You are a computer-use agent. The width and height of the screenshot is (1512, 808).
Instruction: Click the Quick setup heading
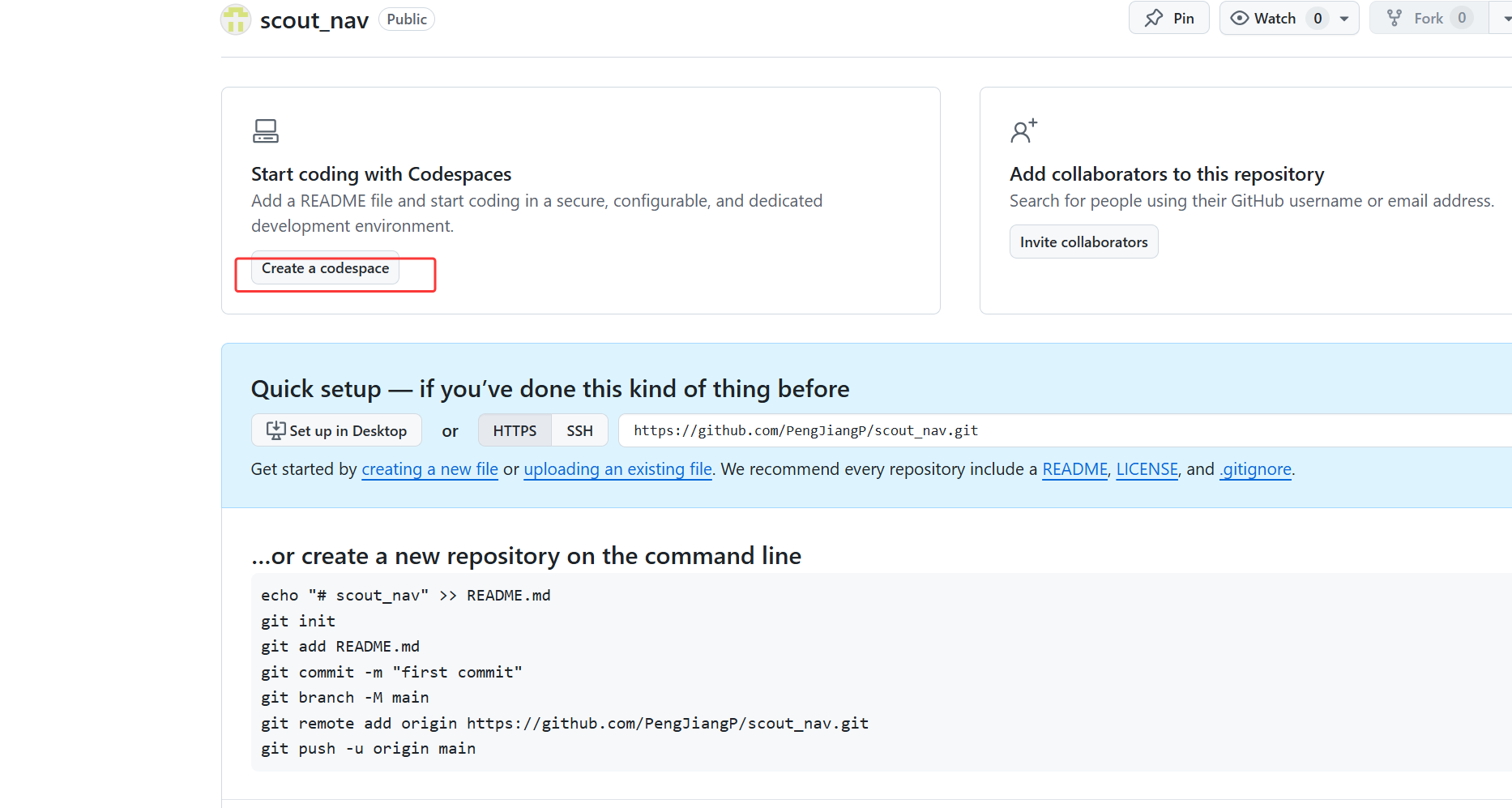coord(550,389)
